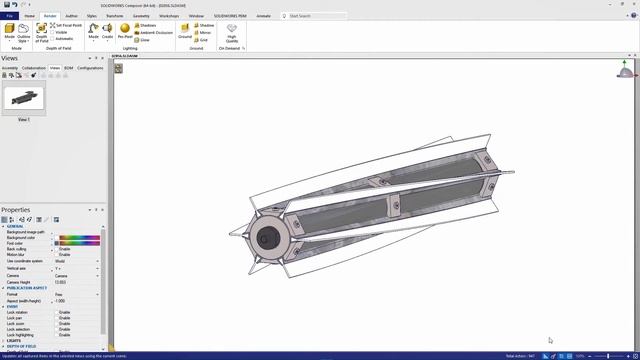The width and height of the screenshot is (640, 360).
Task: Open the Format dropdown
Action: 97,294
